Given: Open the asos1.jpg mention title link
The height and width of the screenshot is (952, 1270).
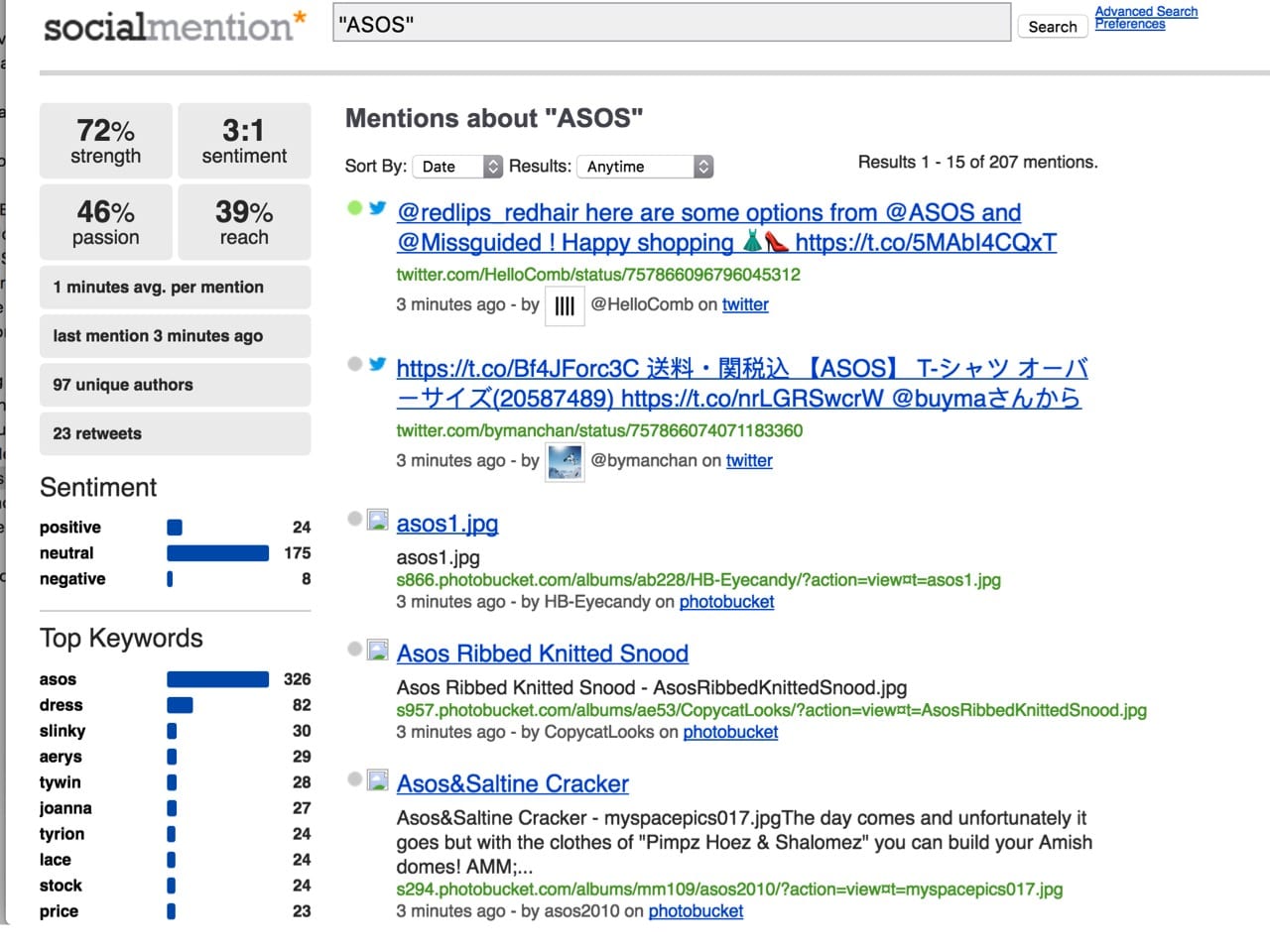Looking at the screenshot, I should [447, 524].
